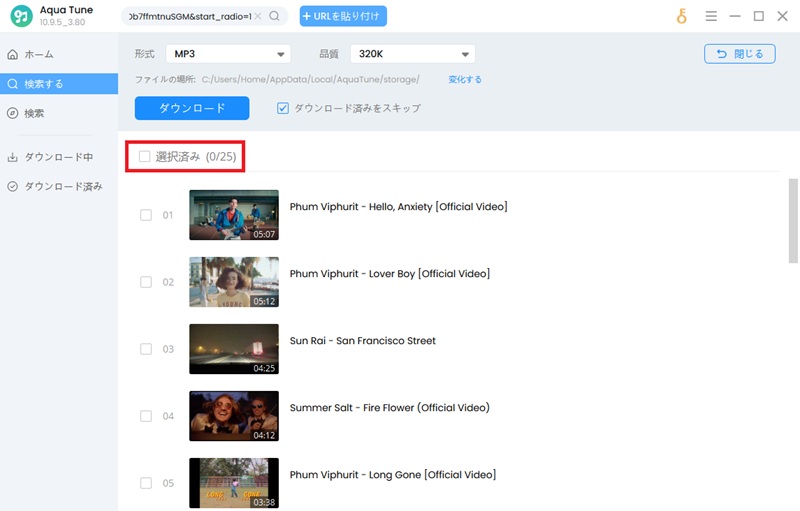This screenshot has width=800, height=511.
Task: Click the URL input field
Action: coord(190,16)
